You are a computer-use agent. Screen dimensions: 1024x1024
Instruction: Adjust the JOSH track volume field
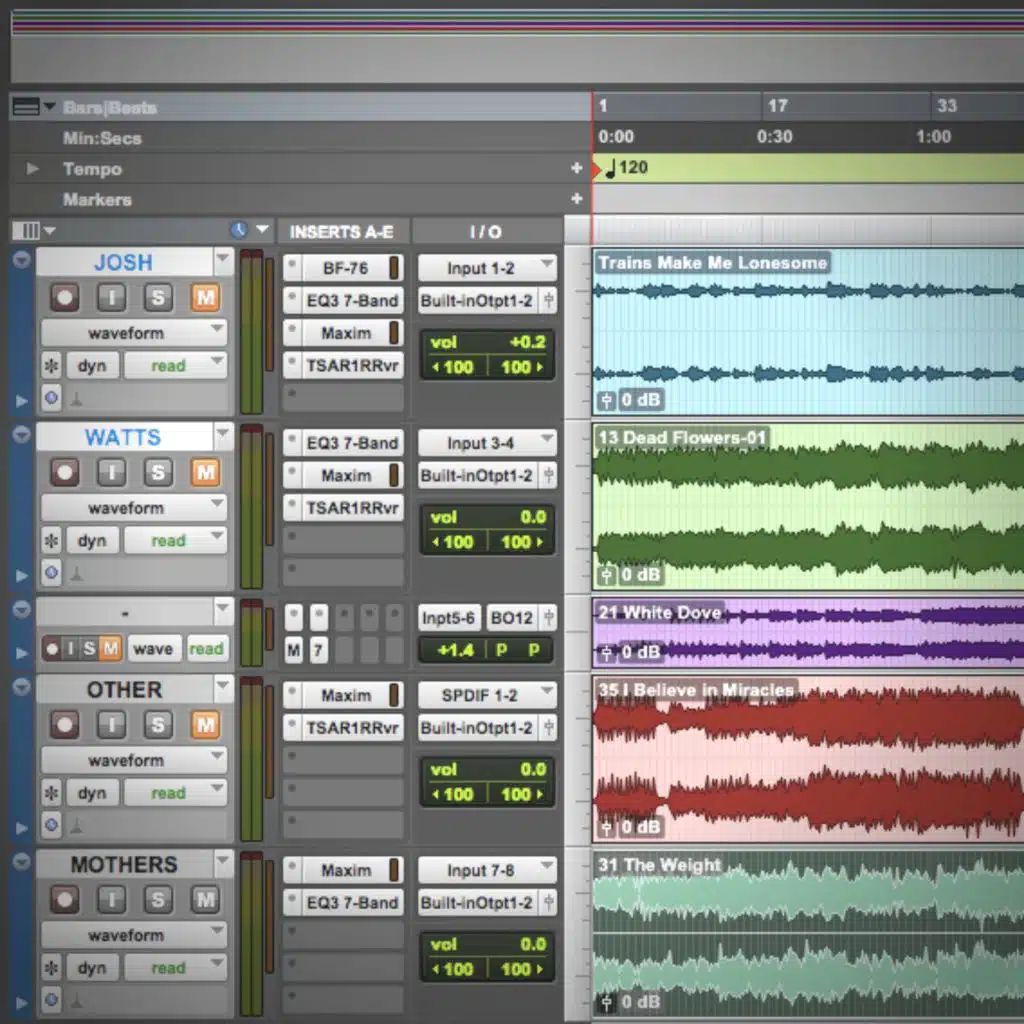(x=486, y=342)
